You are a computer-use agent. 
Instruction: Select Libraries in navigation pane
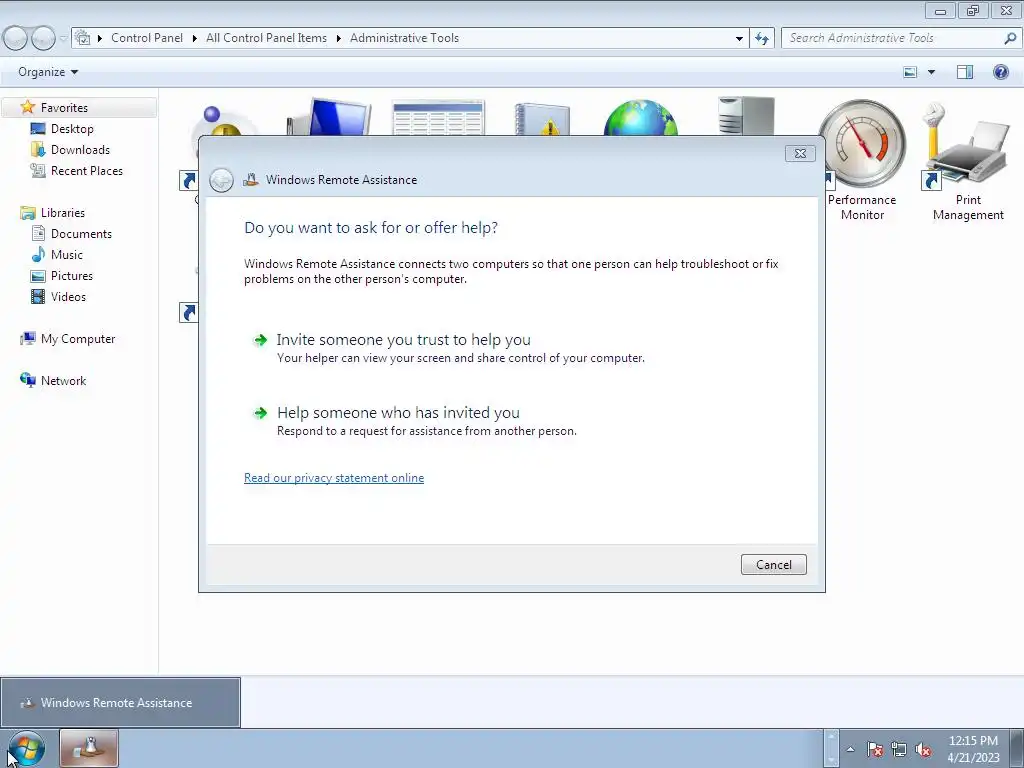coord(63,212)
